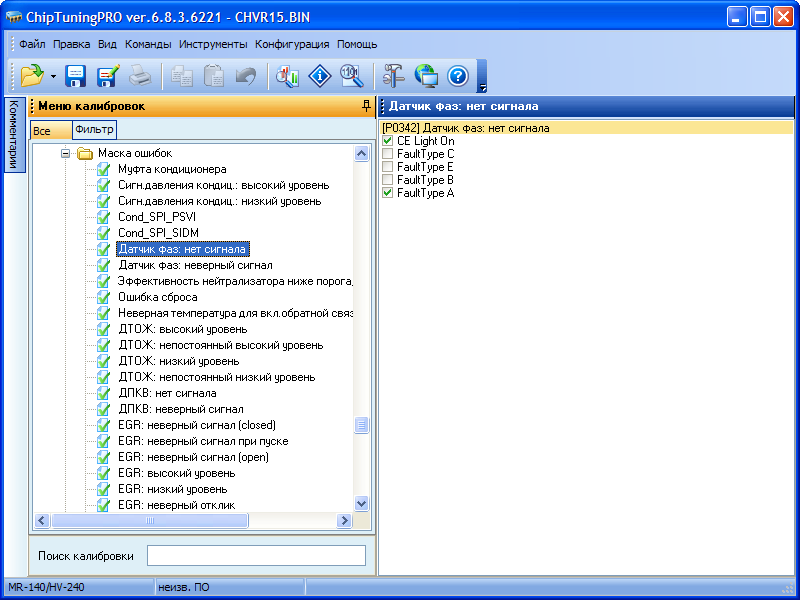
Task: Click the Save floppy disk icon
Action: (x=76, y=75)
